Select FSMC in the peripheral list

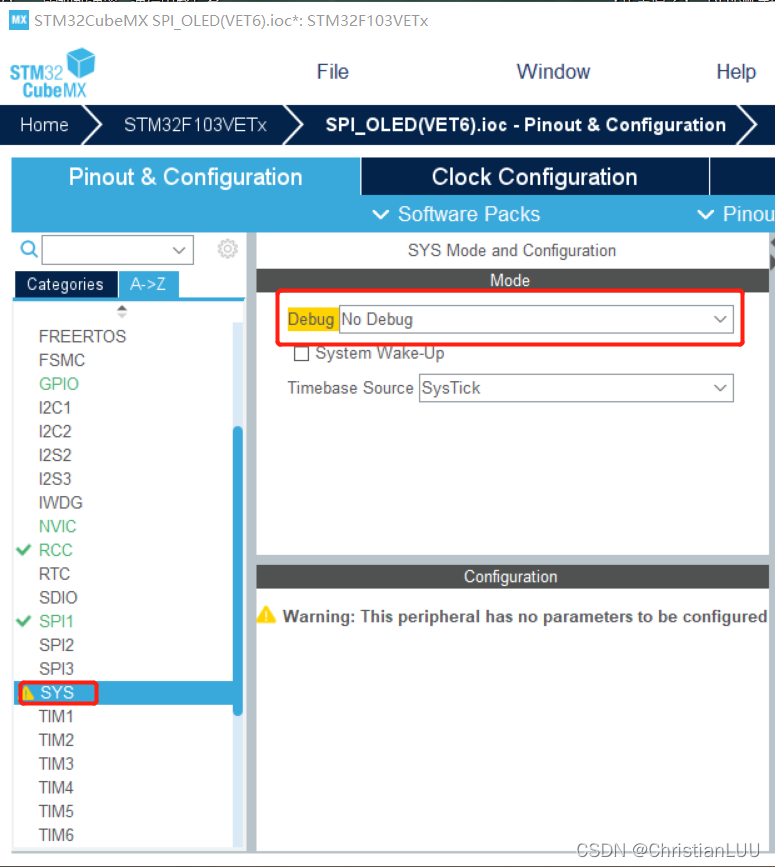[62, 360]
